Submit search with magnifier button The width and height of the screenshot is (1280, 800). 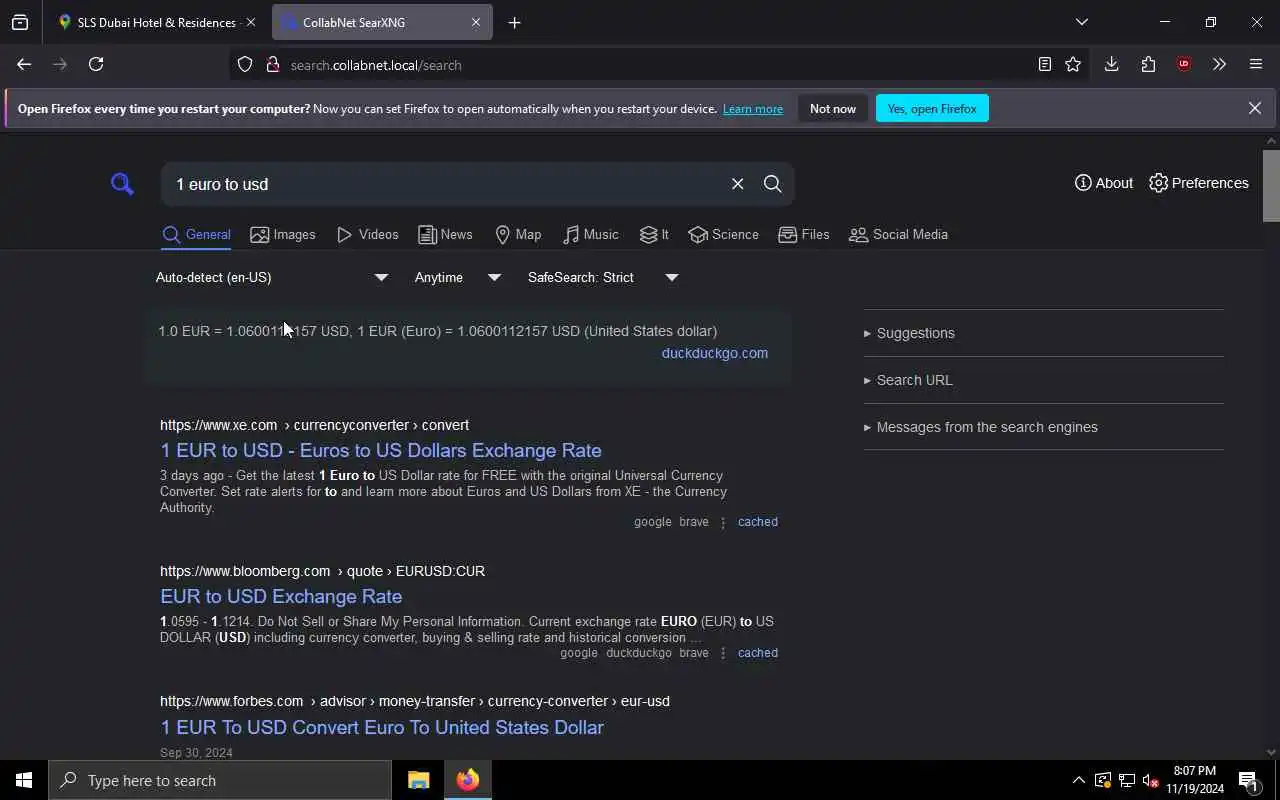point(772,184)
